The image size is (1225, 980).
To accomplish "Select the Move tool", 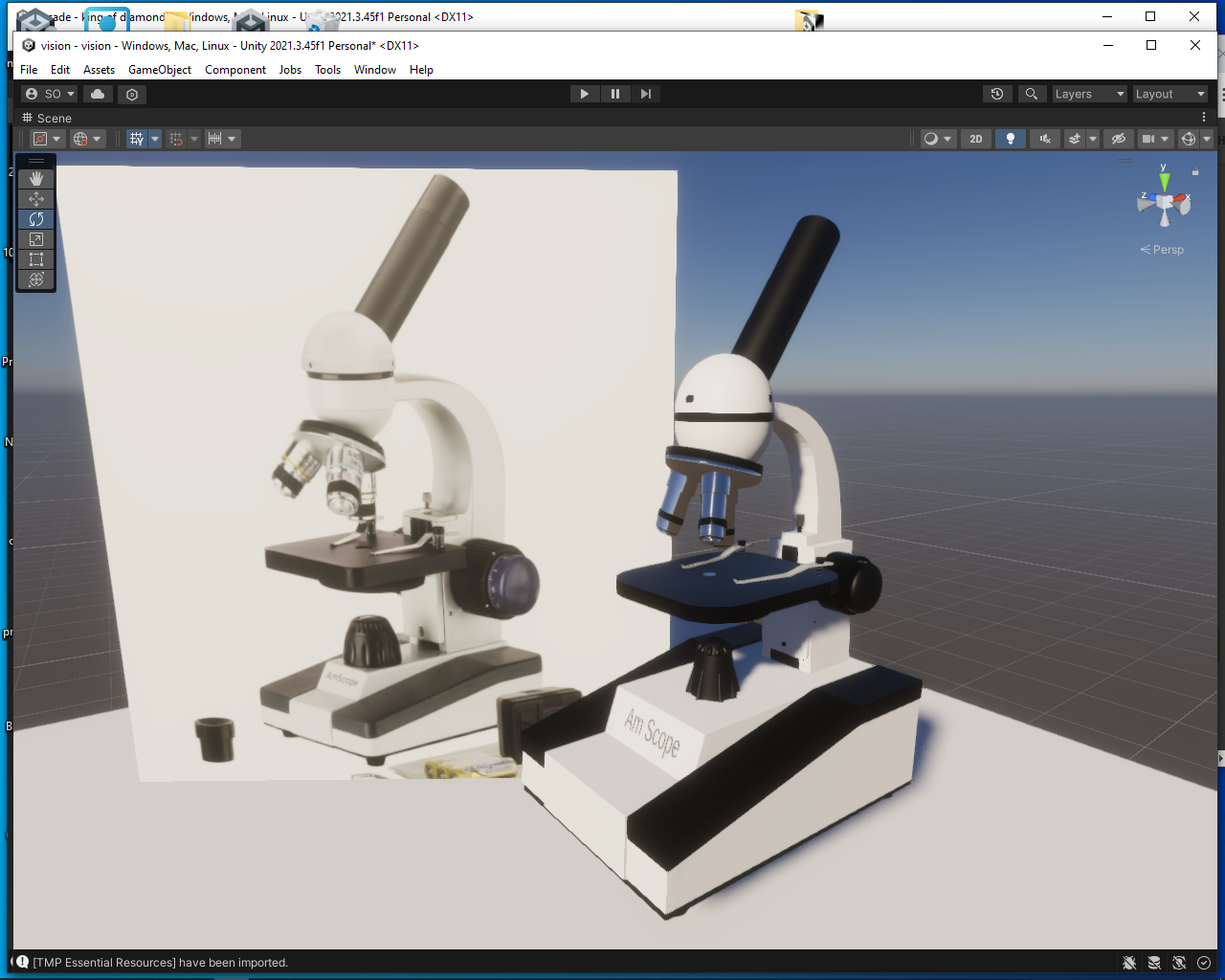I will point(36,199).
